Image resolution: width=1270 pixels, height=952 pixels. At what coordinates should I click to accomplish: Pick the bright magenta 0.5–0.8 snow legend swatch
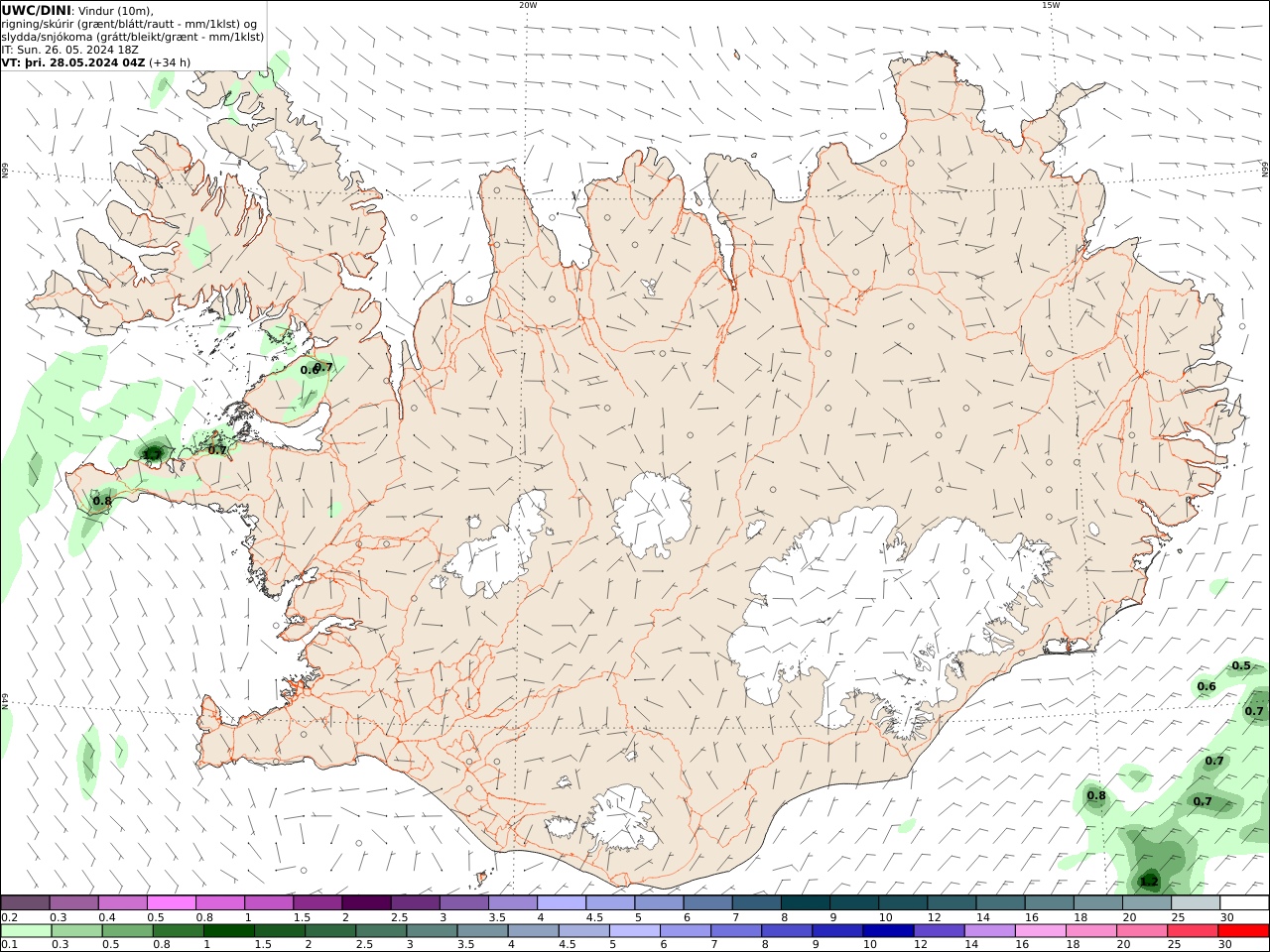(x=172, y=903)
